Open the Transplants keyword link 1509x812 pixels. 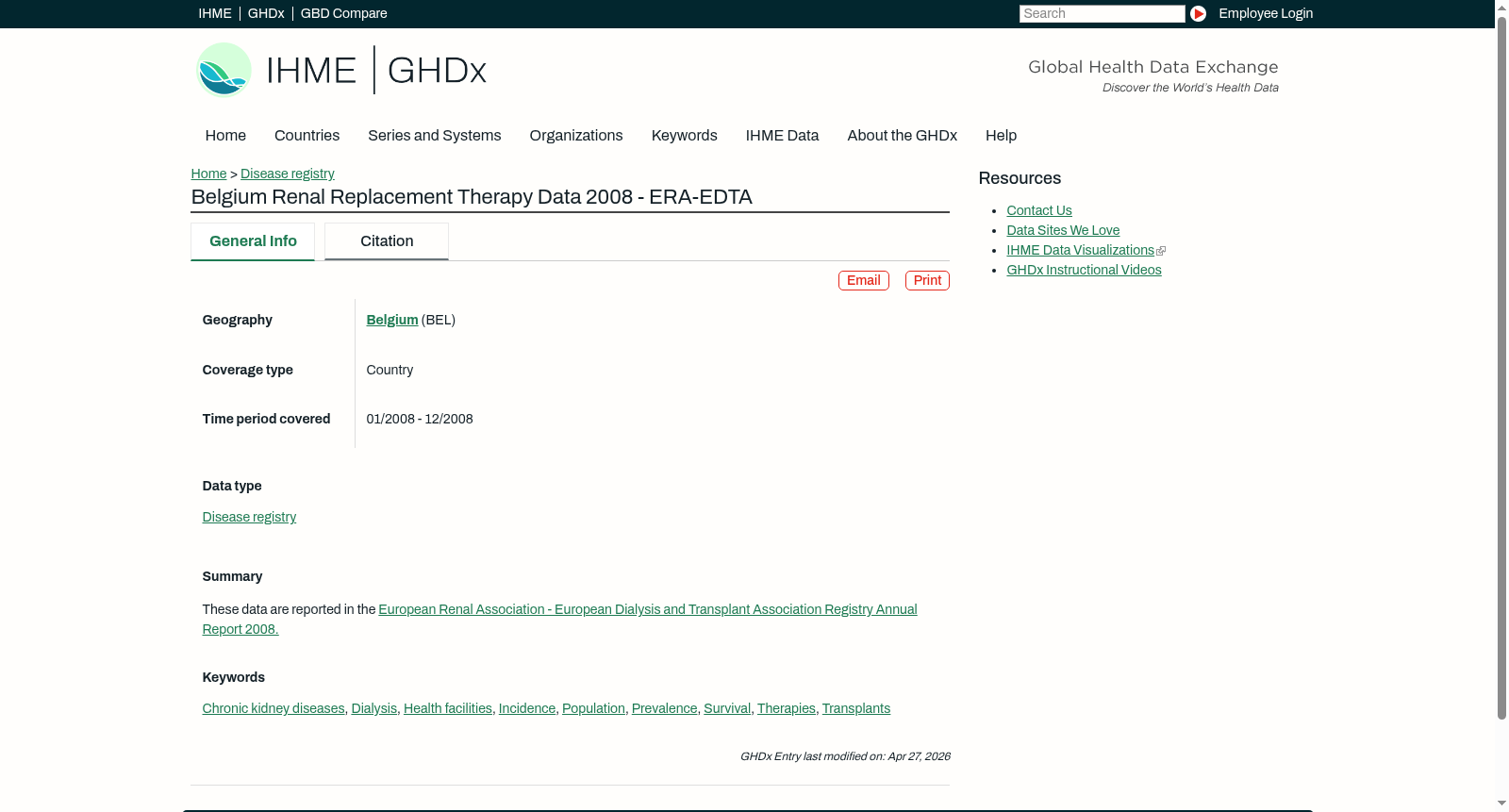tap(855, 708)
